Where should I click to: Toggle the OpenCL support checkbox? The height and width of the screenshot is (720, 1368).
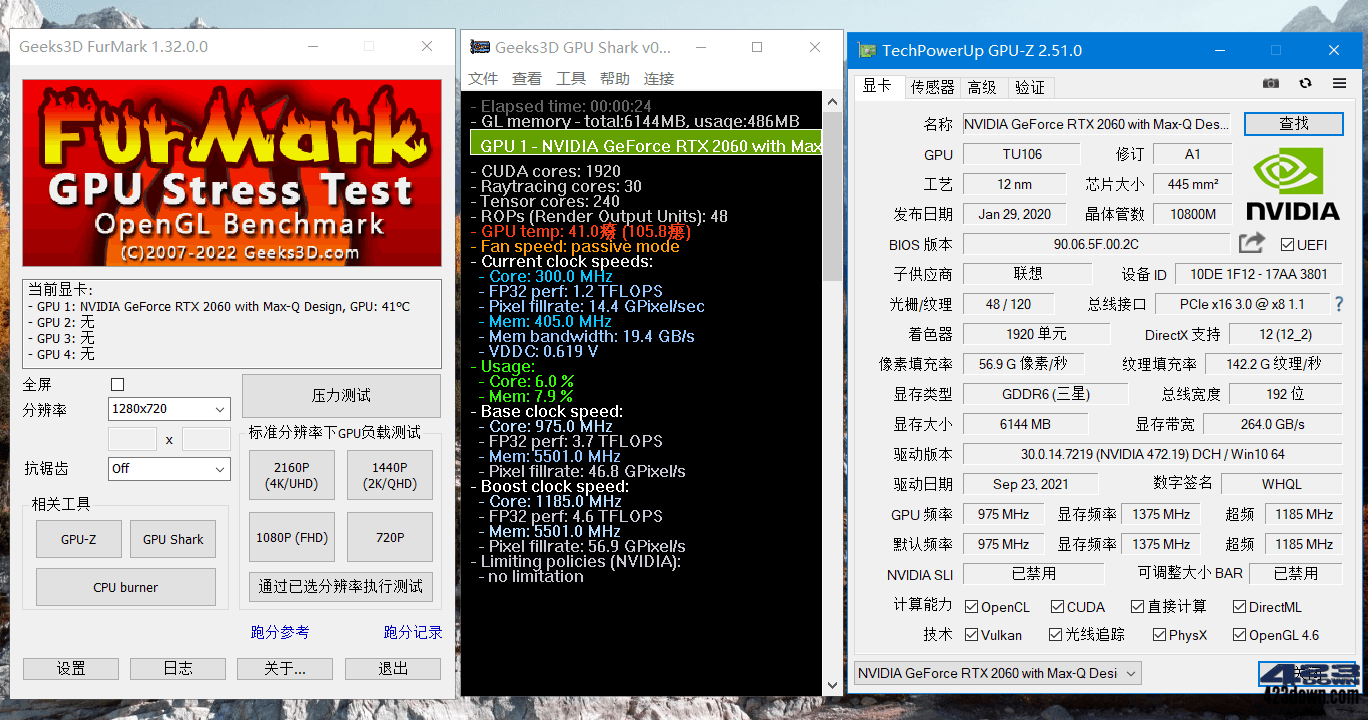point(969,606)
